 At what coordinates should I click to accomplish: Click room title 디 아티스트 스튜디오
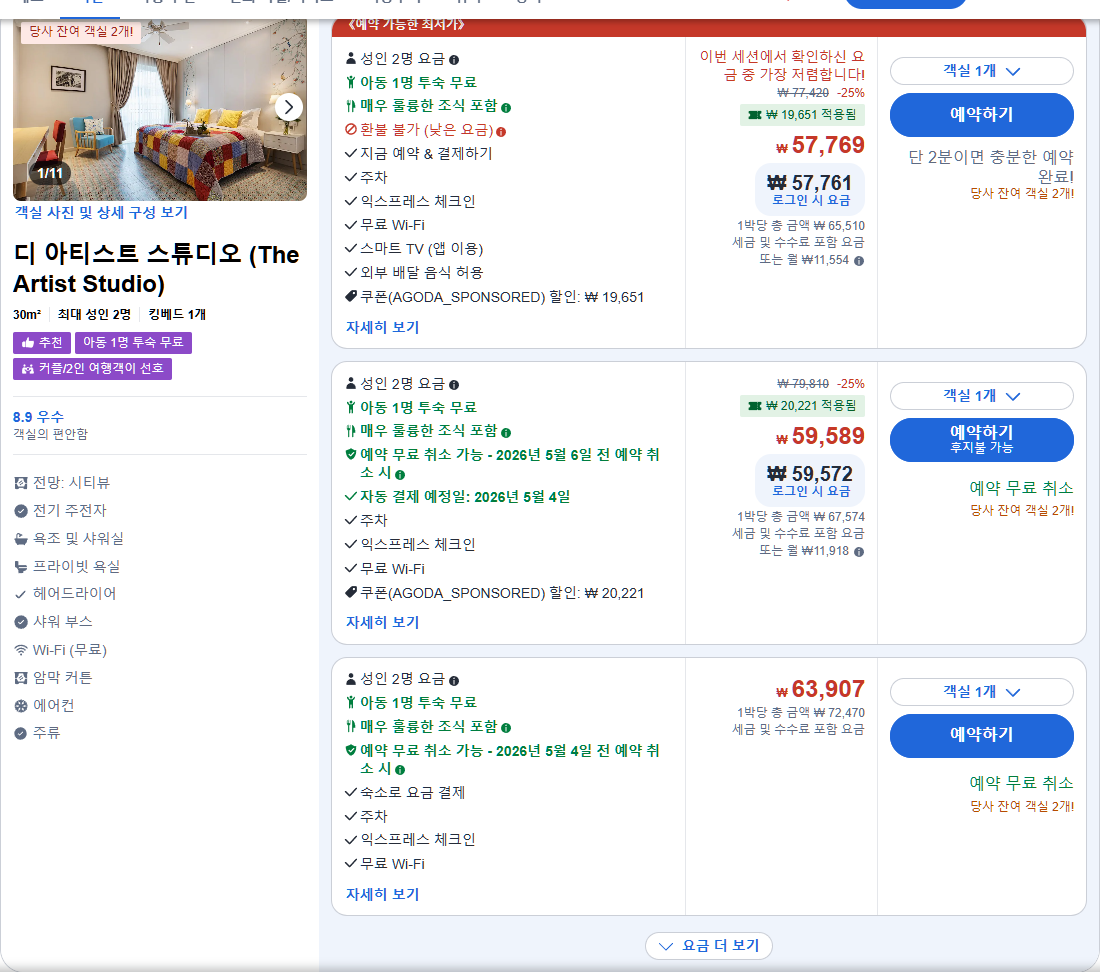pyautogui.click(x=156, y=269)
